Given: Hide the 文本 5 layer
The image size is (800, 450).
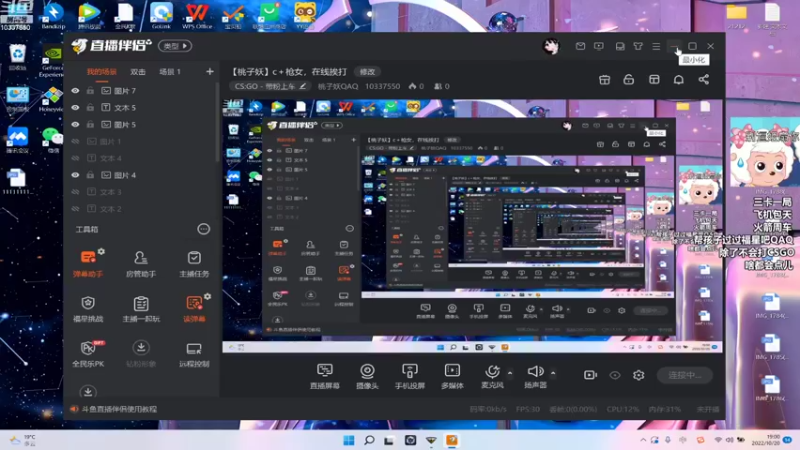Looking at the screenshot, I should (76, 108).
